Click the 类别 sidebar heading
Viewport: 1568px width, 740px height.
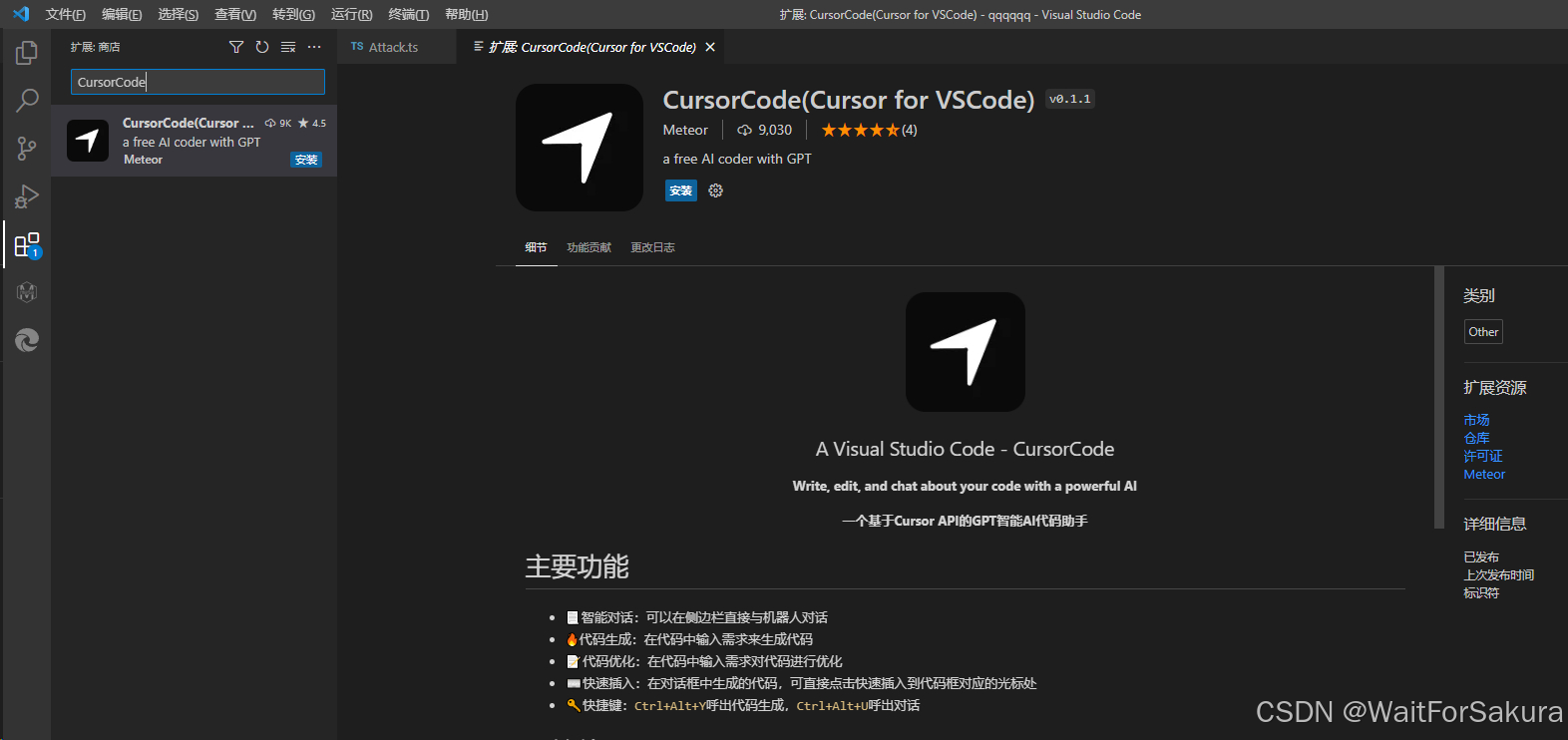[1479, 295]
